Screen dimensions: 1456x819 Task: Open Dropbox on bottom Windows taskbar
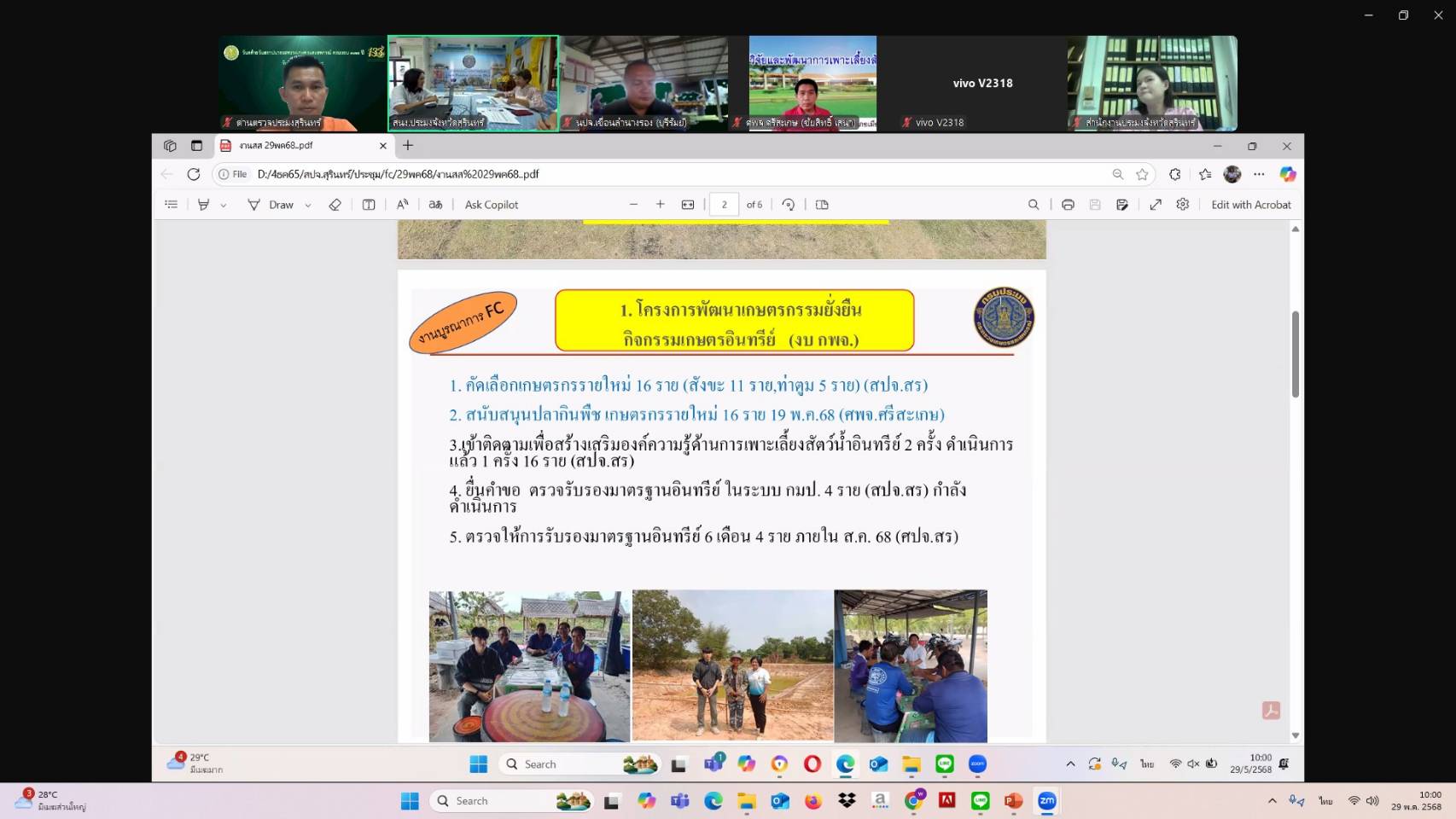pyautogui.click(x=847, y=801)
